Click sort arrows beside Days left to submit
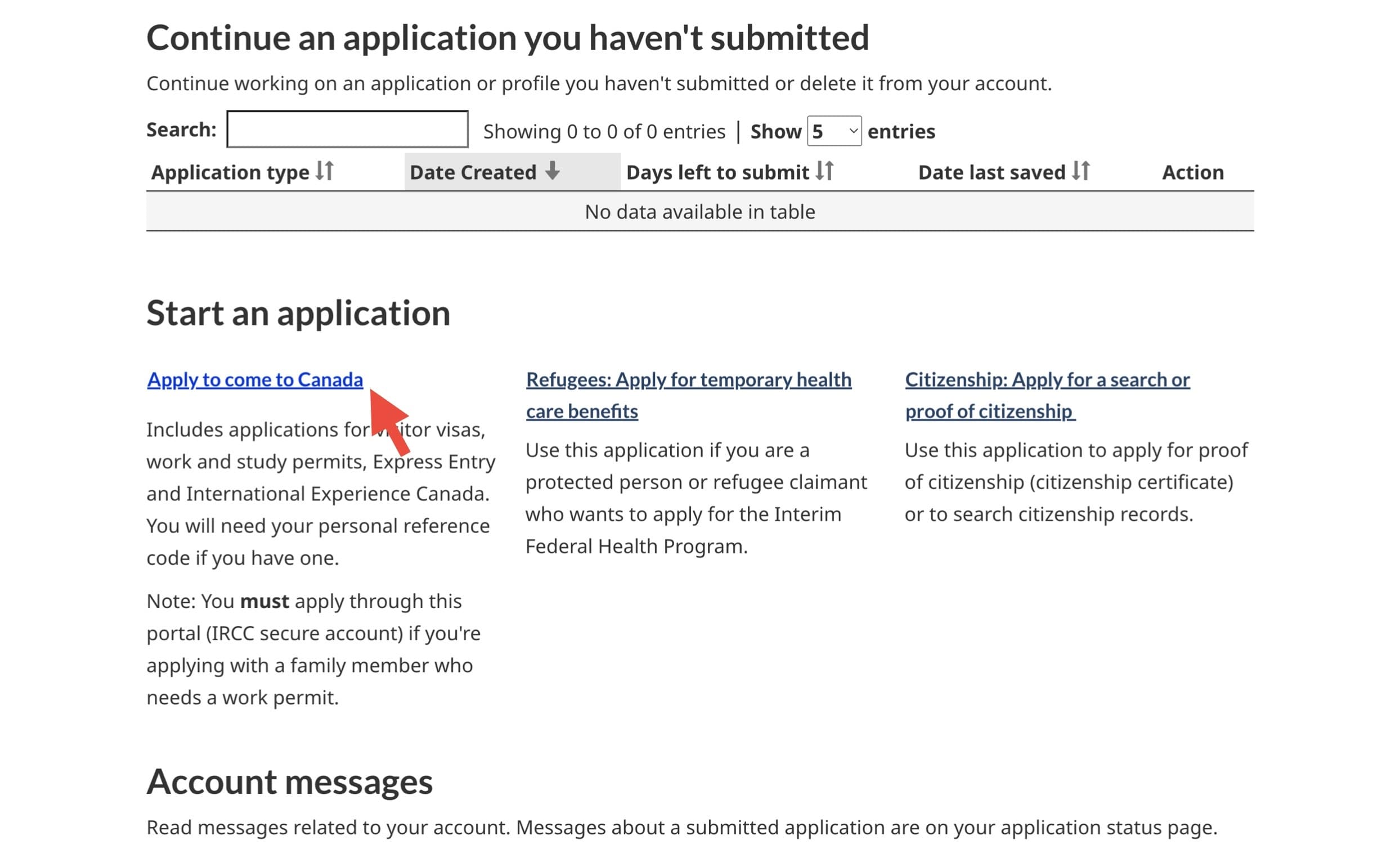 click(x=824, y=171)
